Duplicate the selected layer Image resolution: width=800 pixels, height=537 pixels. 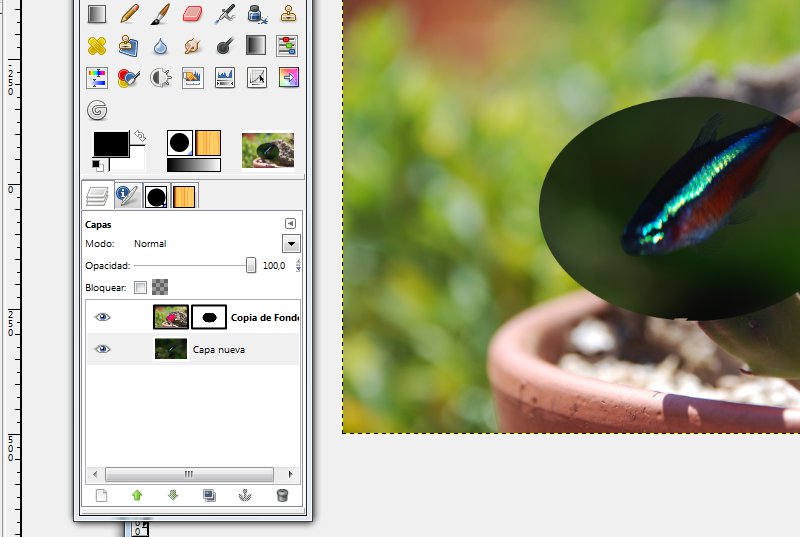209,495
